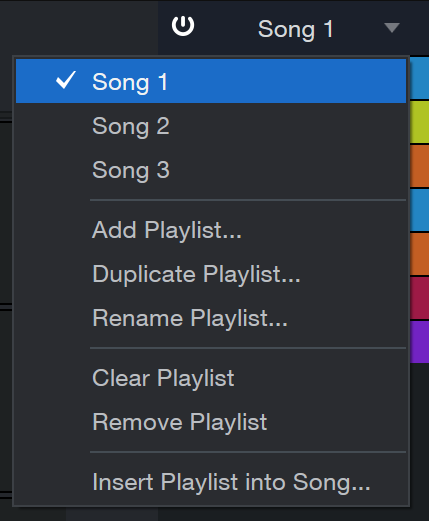Screen dimensions: 429x521
Task: Open the Song 1 playlist selector header
Action: [295, 29]
